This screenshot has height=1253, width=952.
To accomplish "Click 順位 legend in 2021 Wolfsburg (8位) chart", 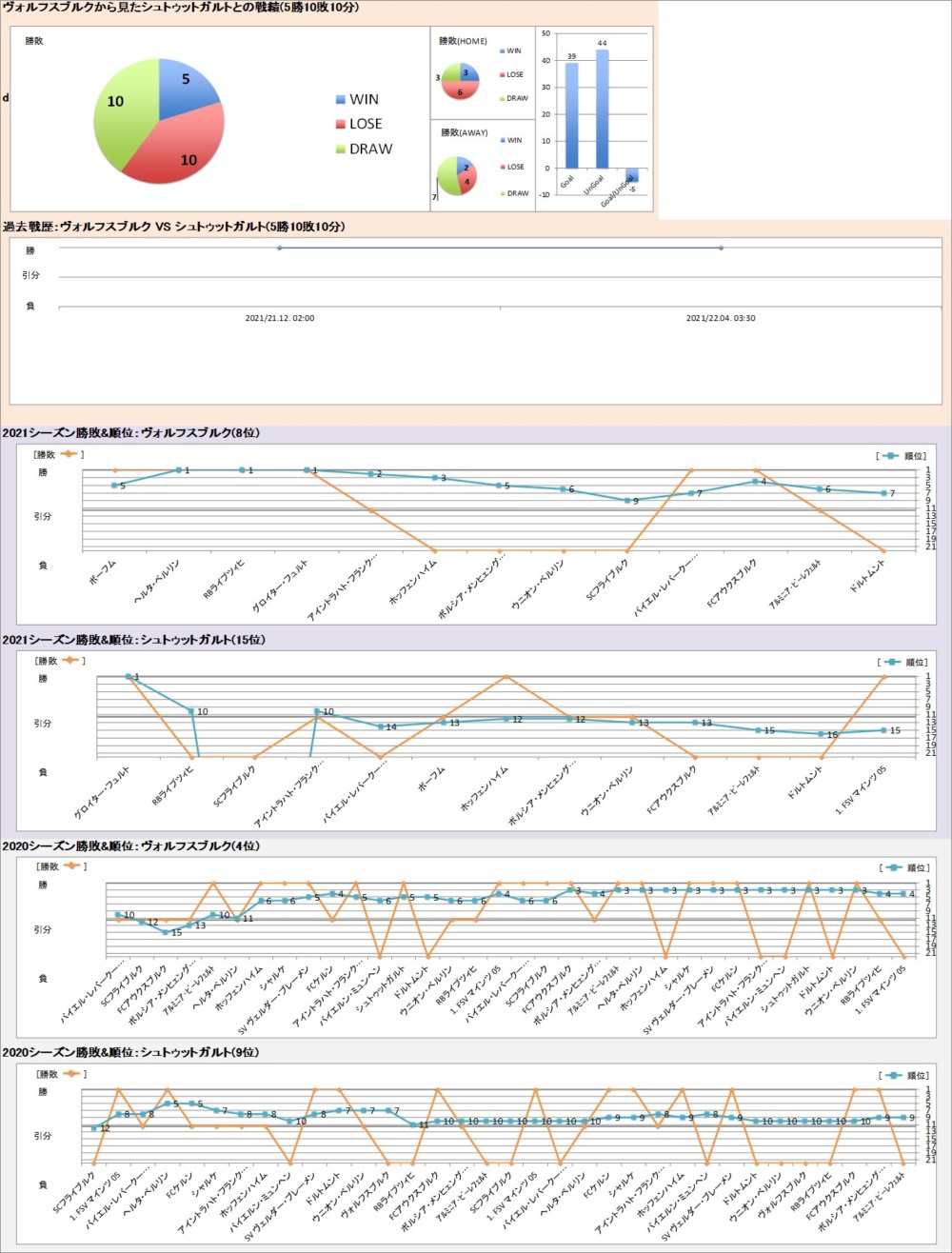I will 902,455.
